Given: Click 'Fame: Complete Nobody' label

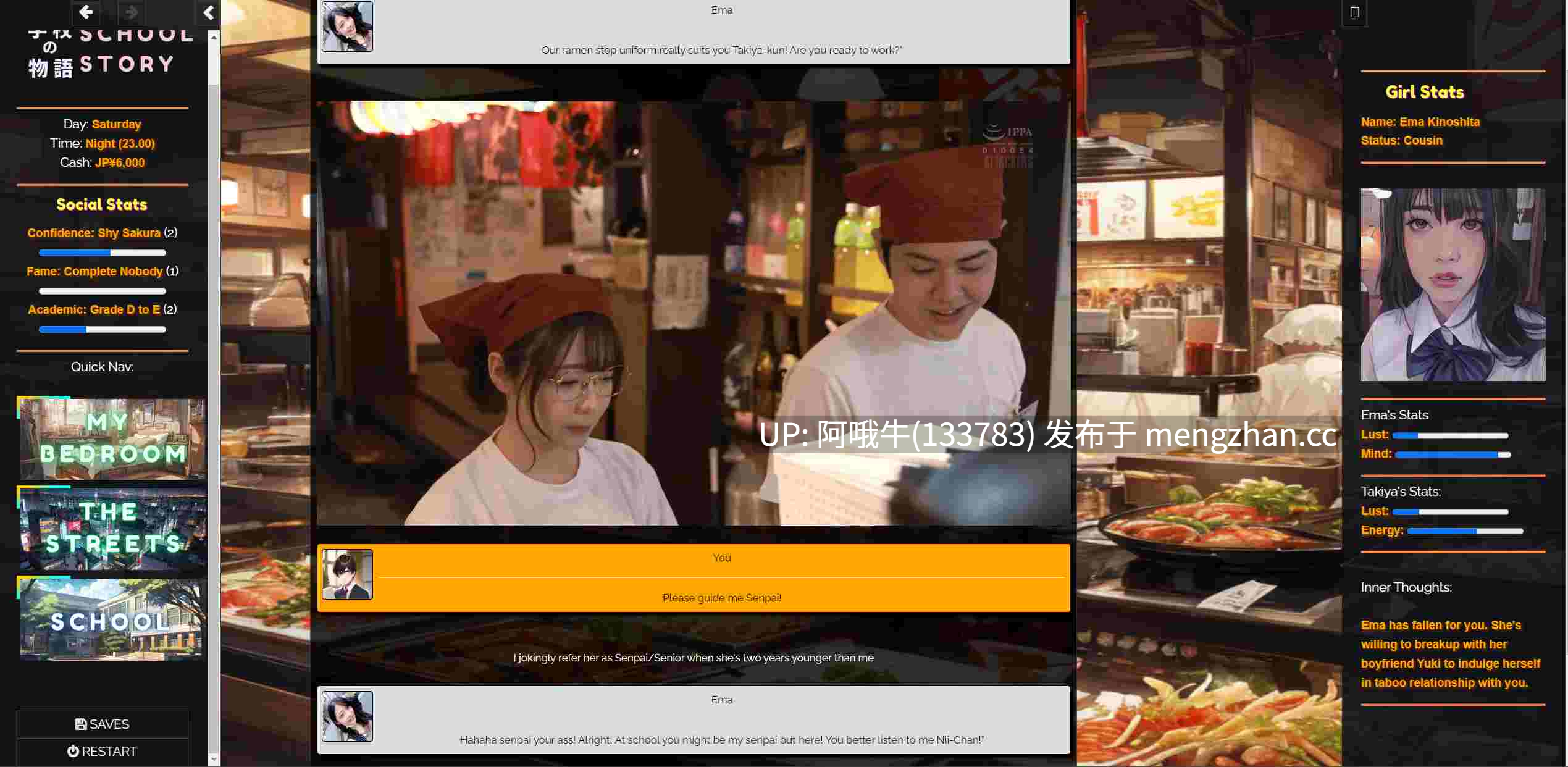Looking at the screenshot, I should coord(94,271).
